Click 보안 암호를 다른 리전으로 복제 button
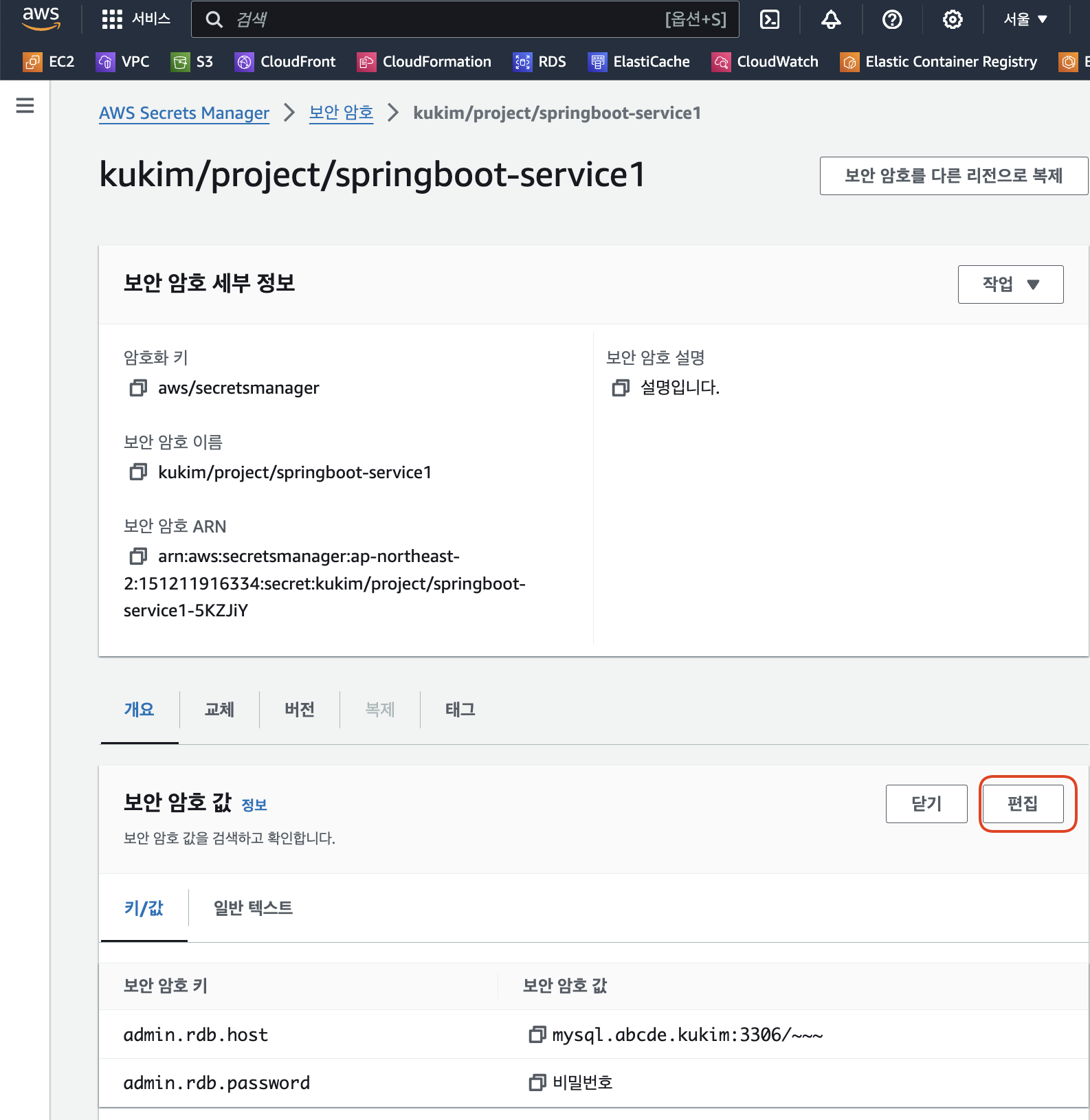Viewport: 1090px width, 1120px height. point(953,176)
